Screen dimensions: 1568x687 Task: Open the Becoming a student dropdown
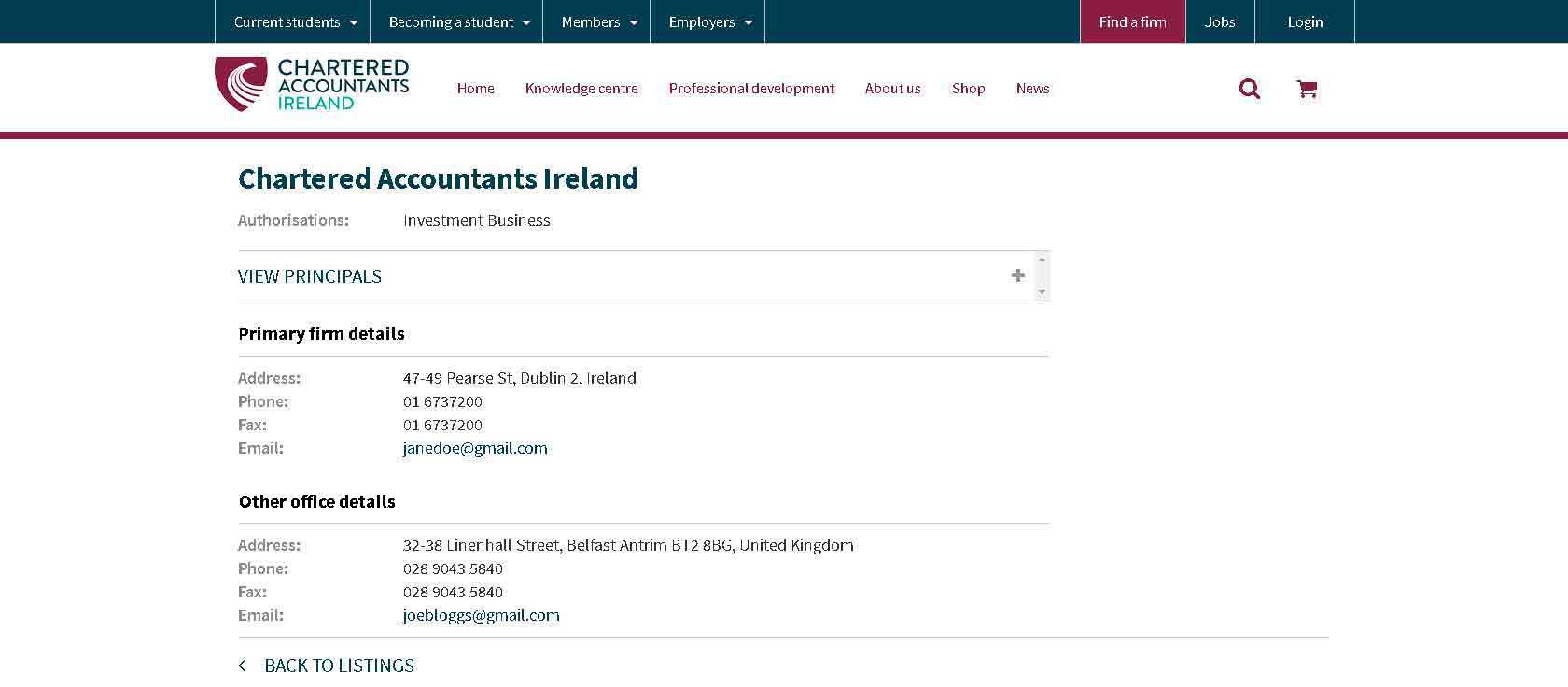[x=456, y=21]
